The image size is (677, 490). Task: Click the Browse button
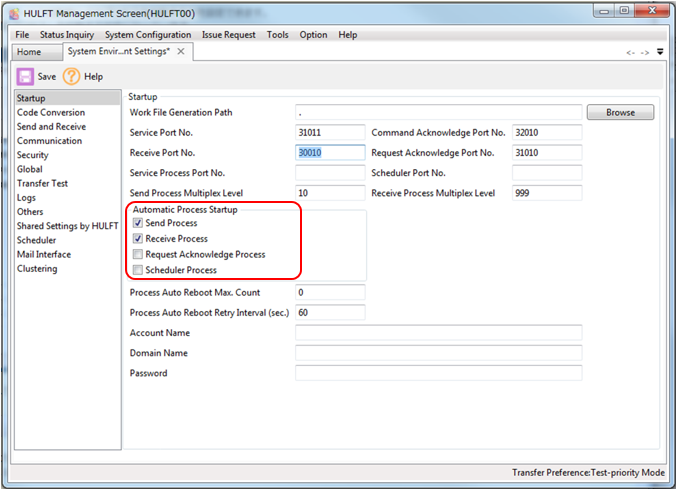pos(620,113)
